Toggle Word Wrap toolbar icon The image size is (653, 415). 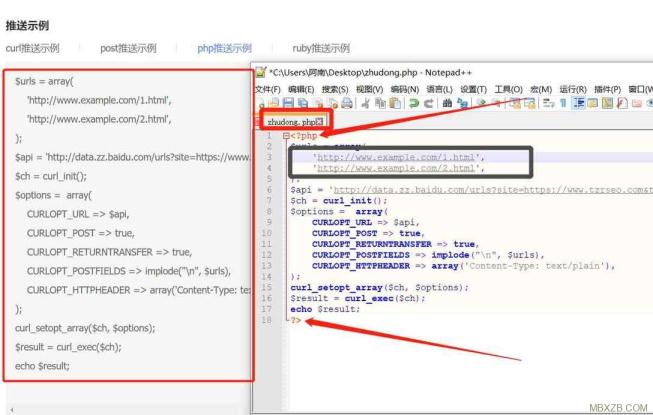pos(548,103)
